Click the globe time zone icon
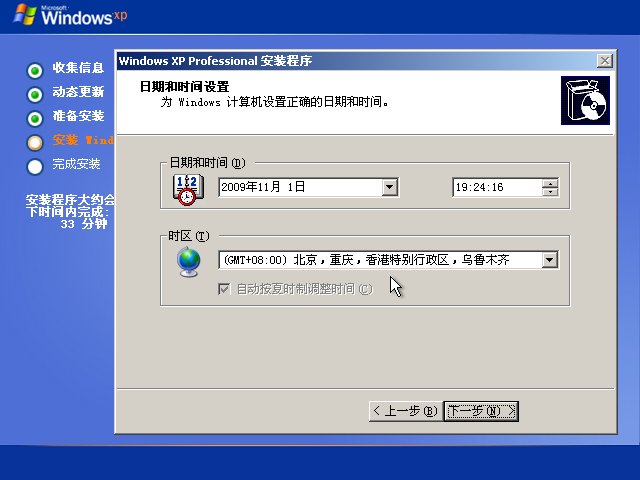The image size is (640, 480). [x=189, y=262]
